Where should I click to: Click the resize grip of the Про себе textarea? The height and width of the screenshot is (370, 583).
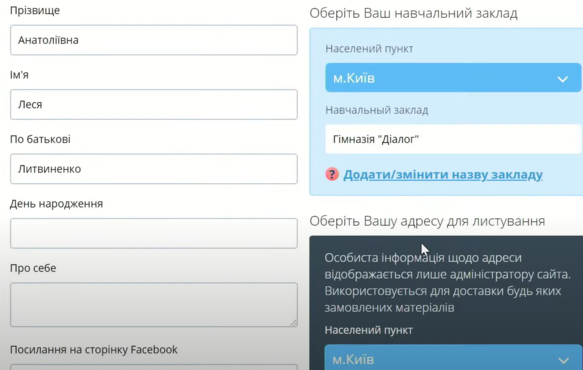(294, 323)
